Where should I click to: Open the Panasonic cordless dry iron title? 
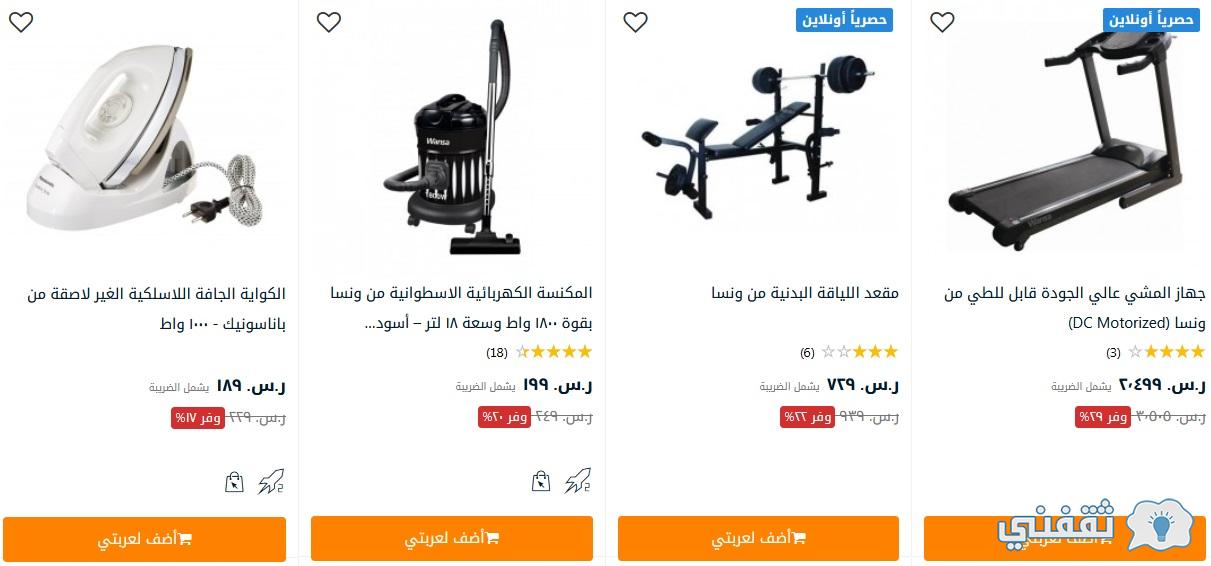[x=156, y=309]
